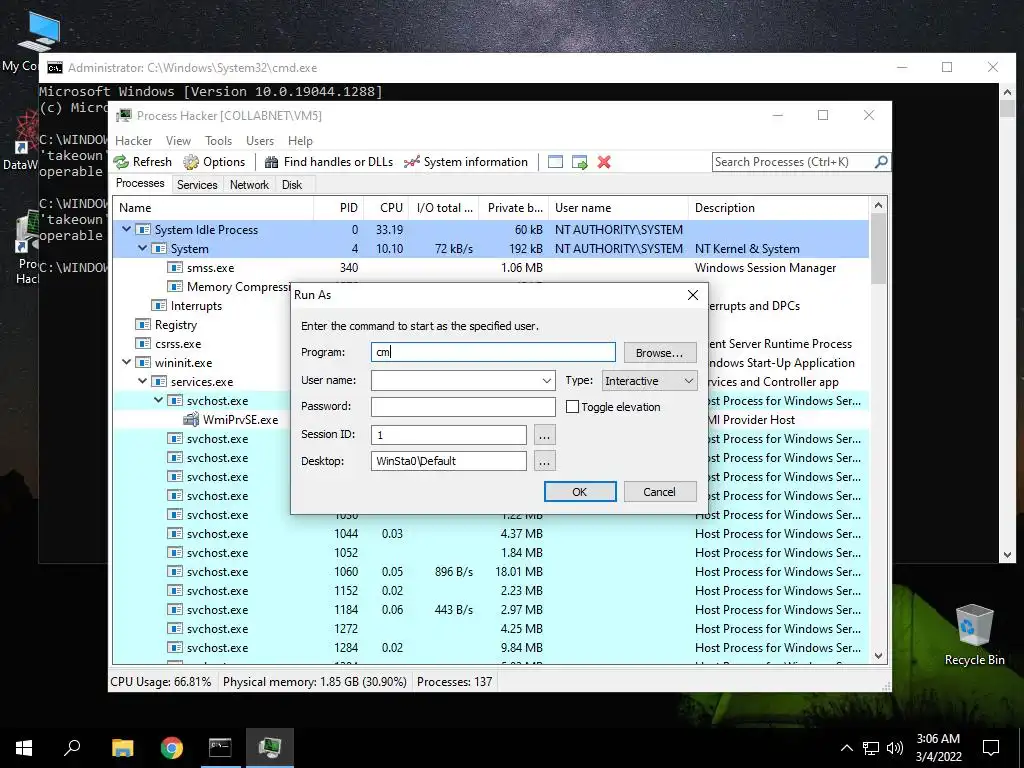The width and height of the screenshot is (1024, 768).
Task: Open the volume control in system tray
Action: click(x=895, y=748)
